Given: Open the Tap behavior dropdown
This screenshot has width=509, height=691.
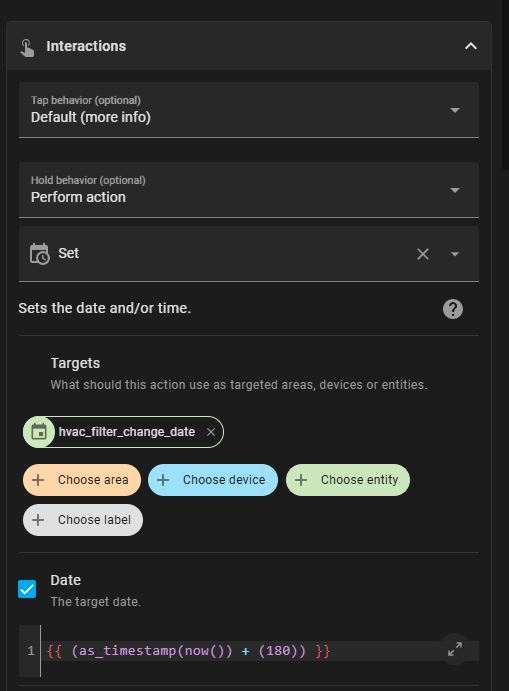Looking at the screenshot, I should pos(249,110).
